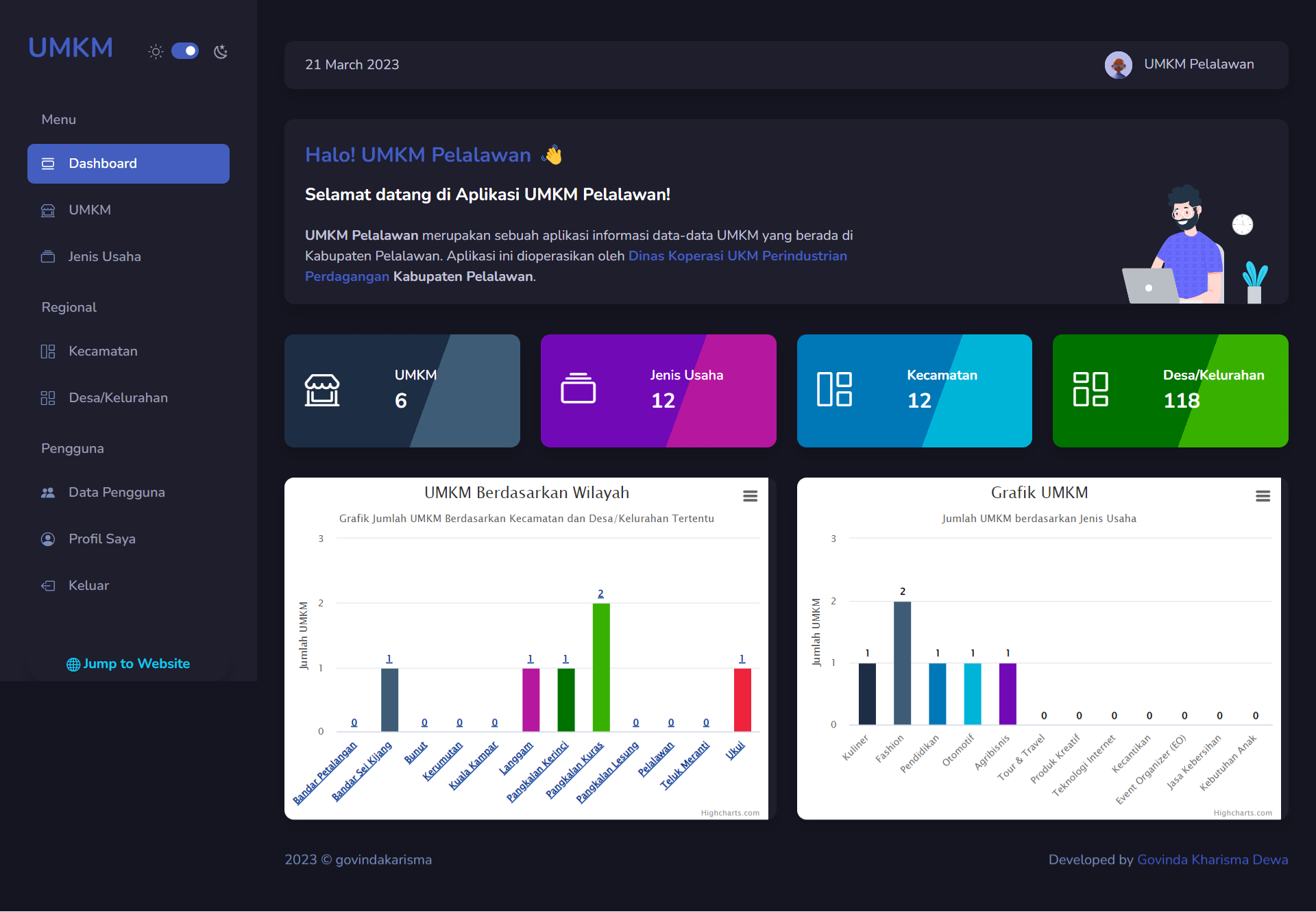Image resolution: width=1316 pixels, height=912 pixels.
Task: Click Bandar Petalangan axis label
Action: pyautogui.click(x=325, y=773)
